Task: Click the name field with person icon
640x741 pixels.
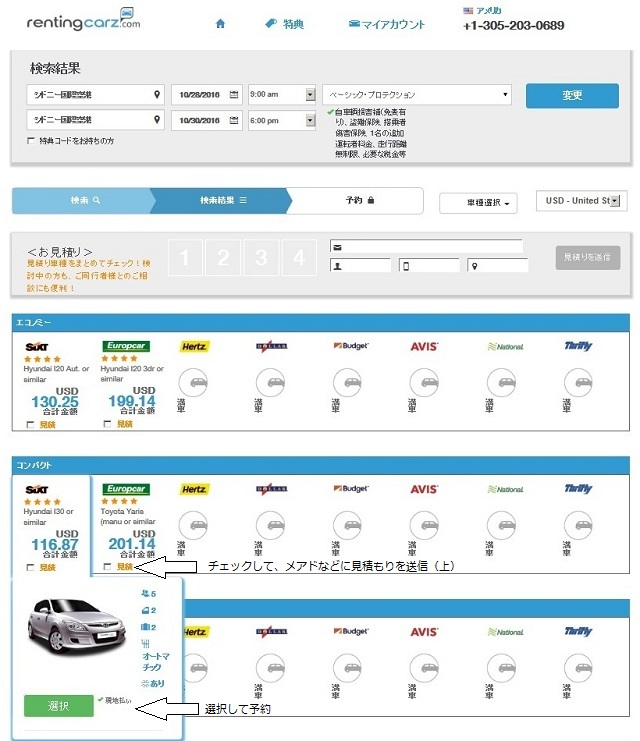Action: pos(360,266)
